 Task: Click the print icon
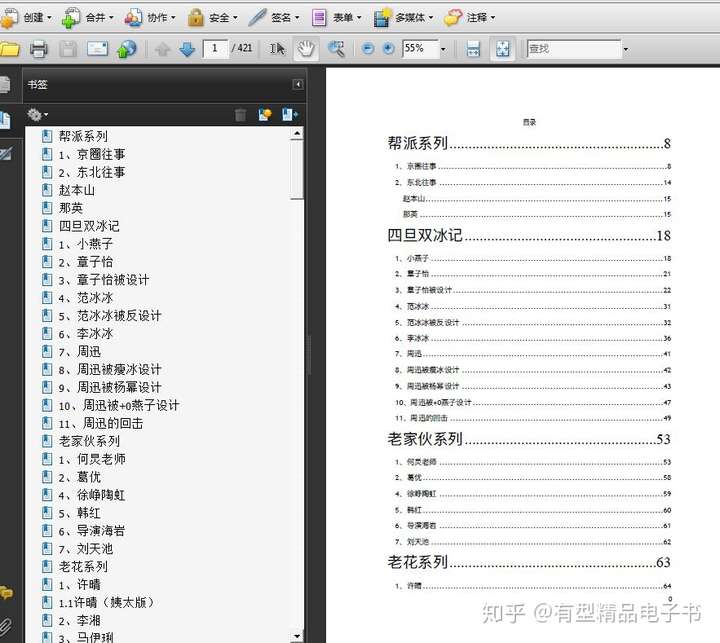39,48
